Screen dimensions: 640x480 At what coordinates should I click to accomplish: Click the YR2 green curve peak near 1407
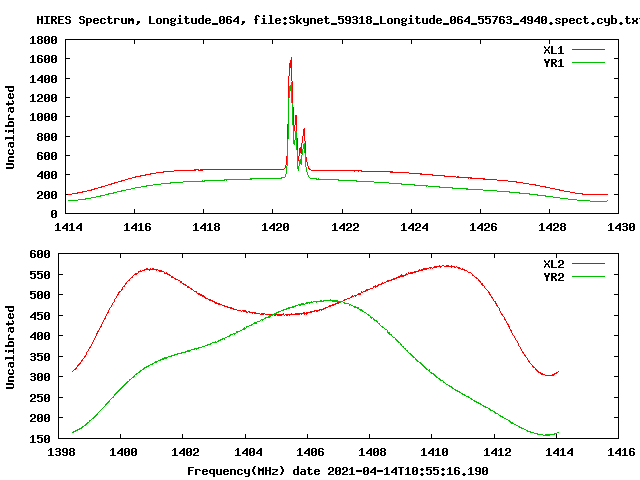click(x=329, y=300)
